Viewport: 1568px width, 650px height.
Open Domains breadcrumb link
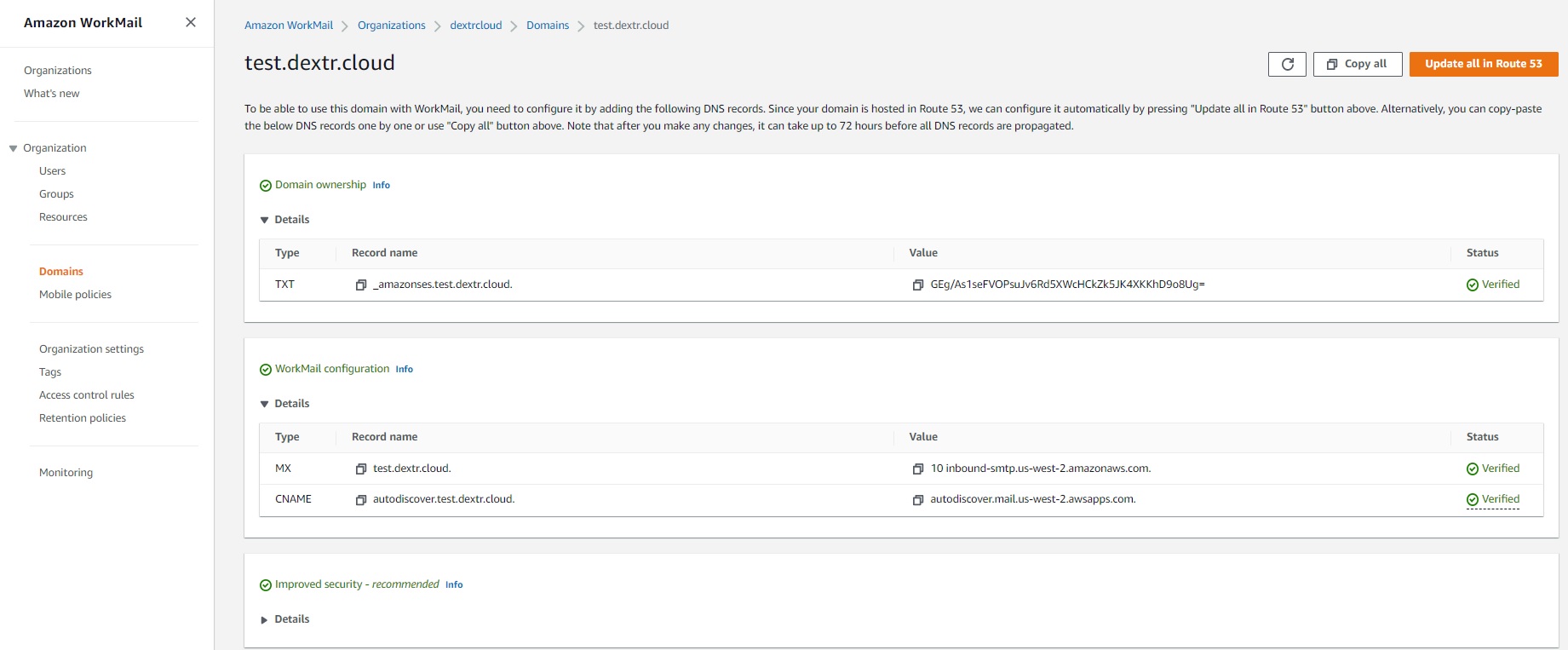click(x=548, y=26)
